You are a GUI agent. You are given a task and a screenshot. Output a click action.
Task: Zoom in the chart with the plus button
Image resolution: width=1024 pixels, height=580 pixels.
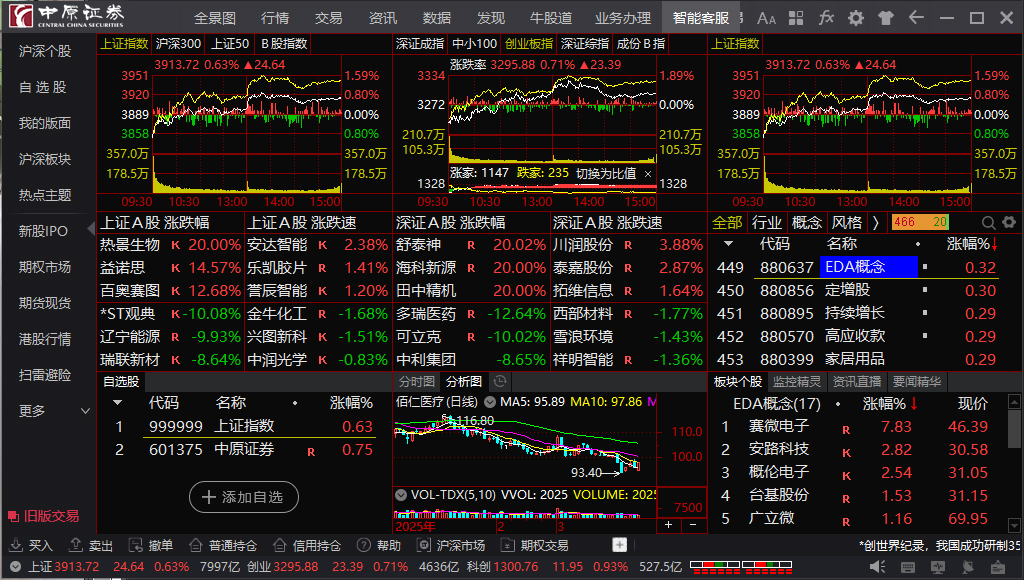pos(668,524)
